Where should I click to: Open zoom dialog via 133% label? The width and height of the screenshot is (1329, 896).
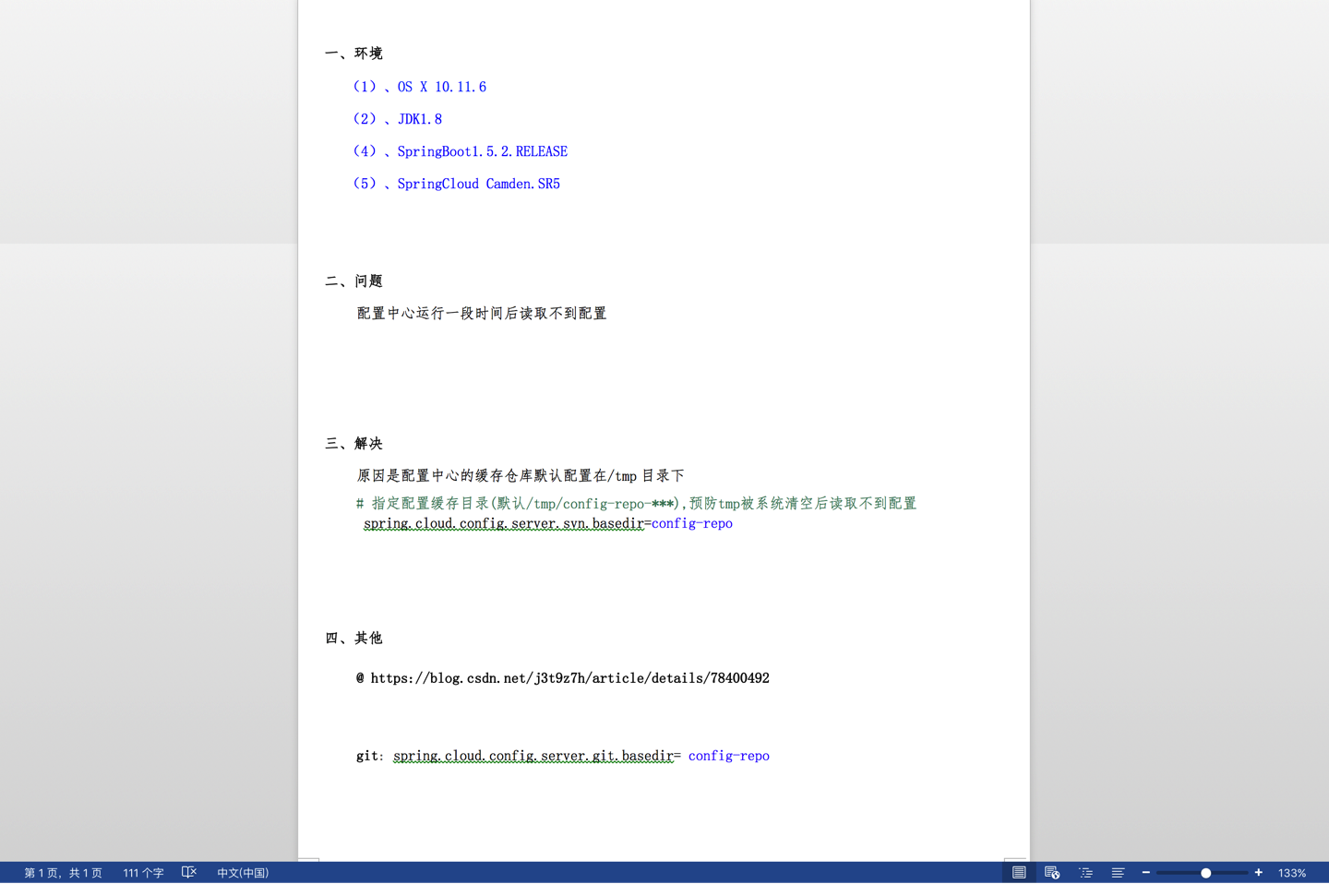click(x=1292, y=872)
